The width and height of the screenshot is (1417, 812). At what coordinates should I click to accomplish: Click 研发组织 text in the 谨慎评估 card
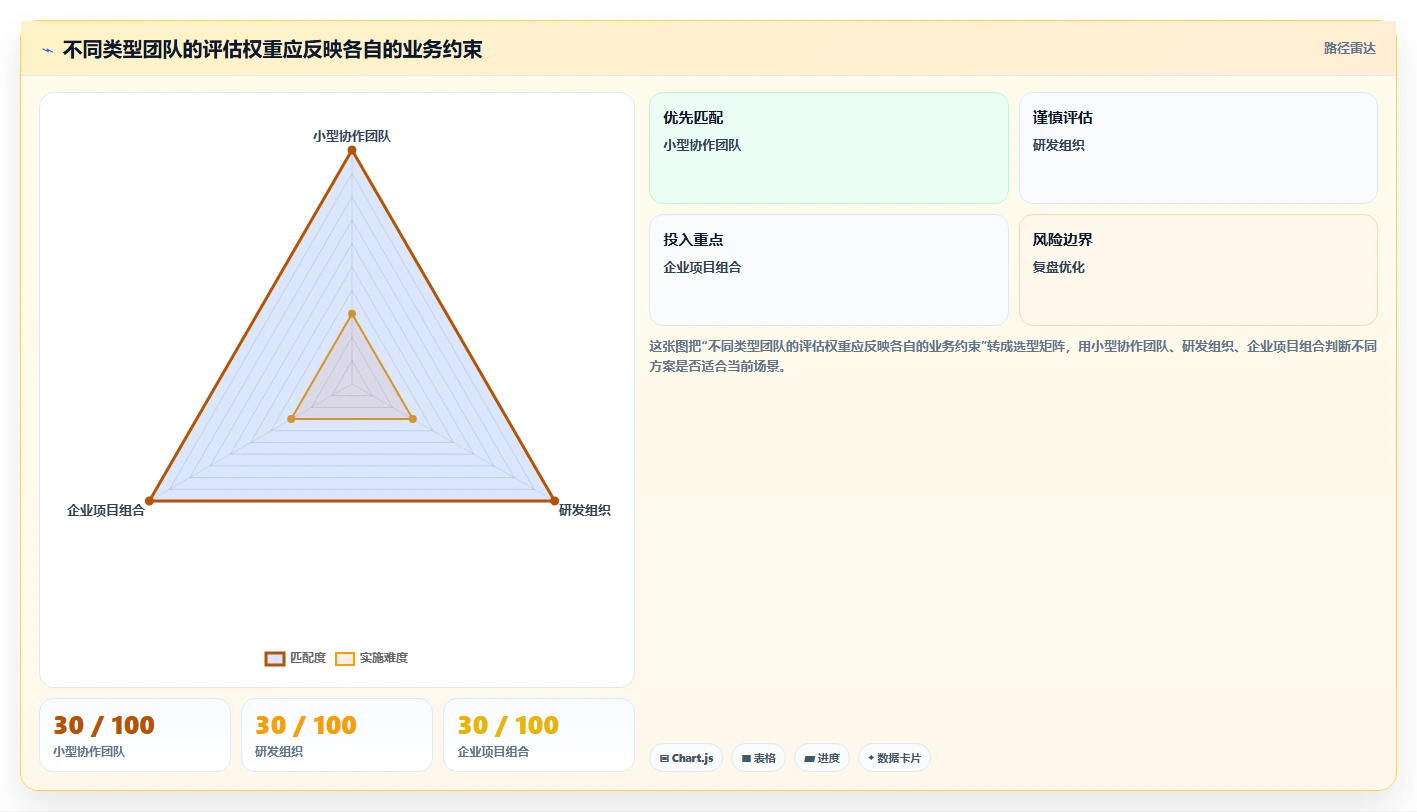point(1059,145)
